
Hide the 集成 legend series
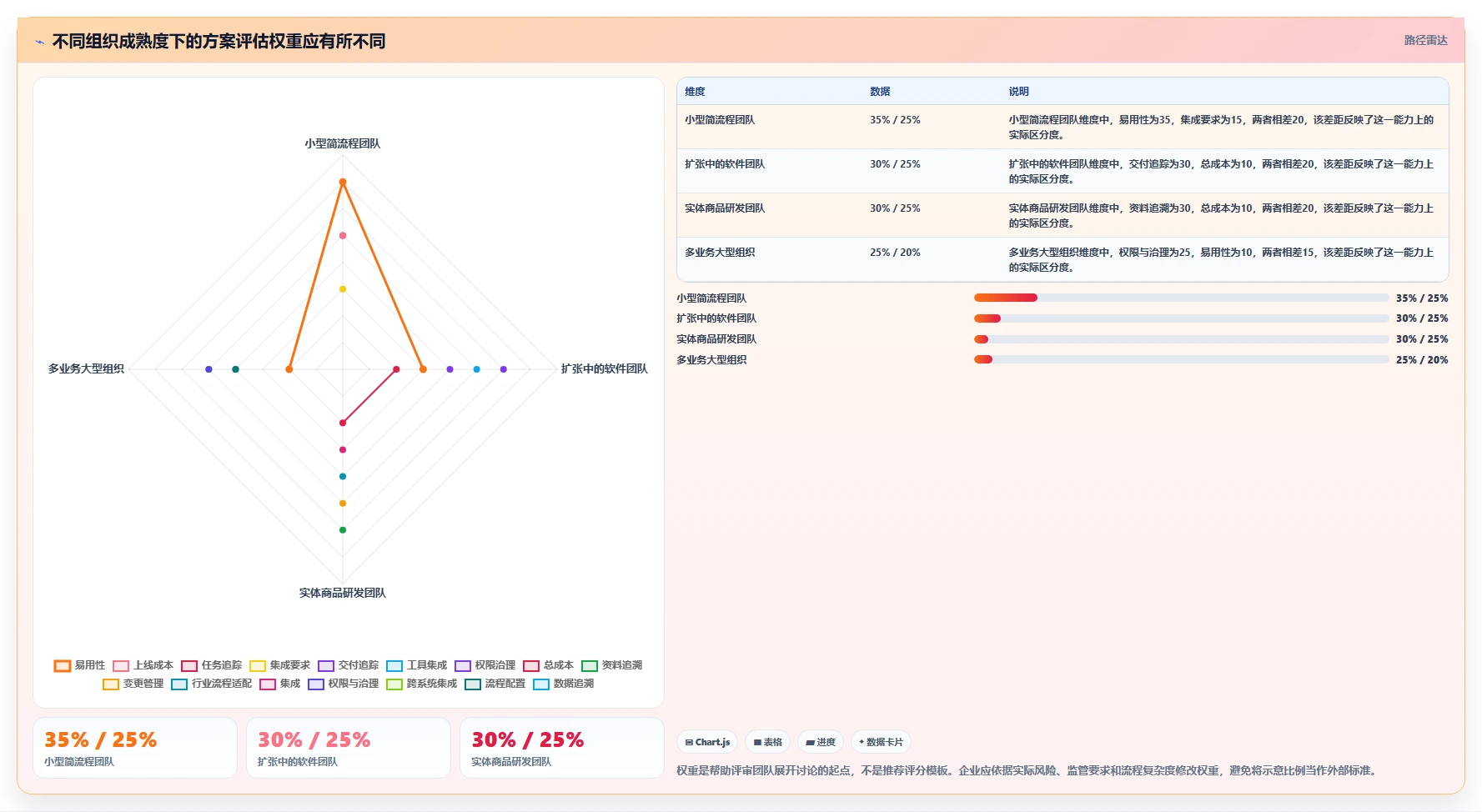pyautogui.click(x=280, y=684)
